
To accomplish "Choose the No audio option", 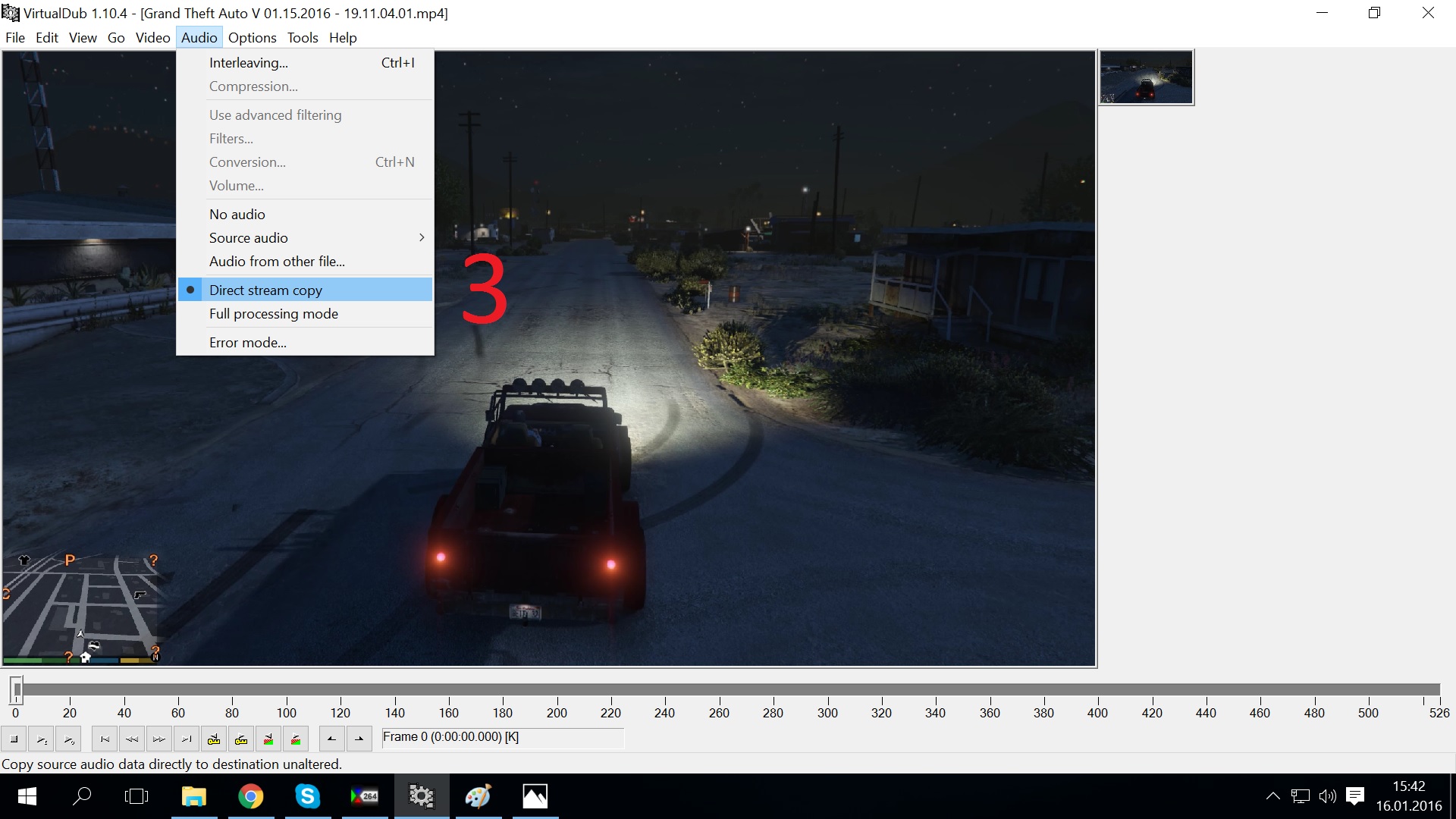I will pos(237,215).
